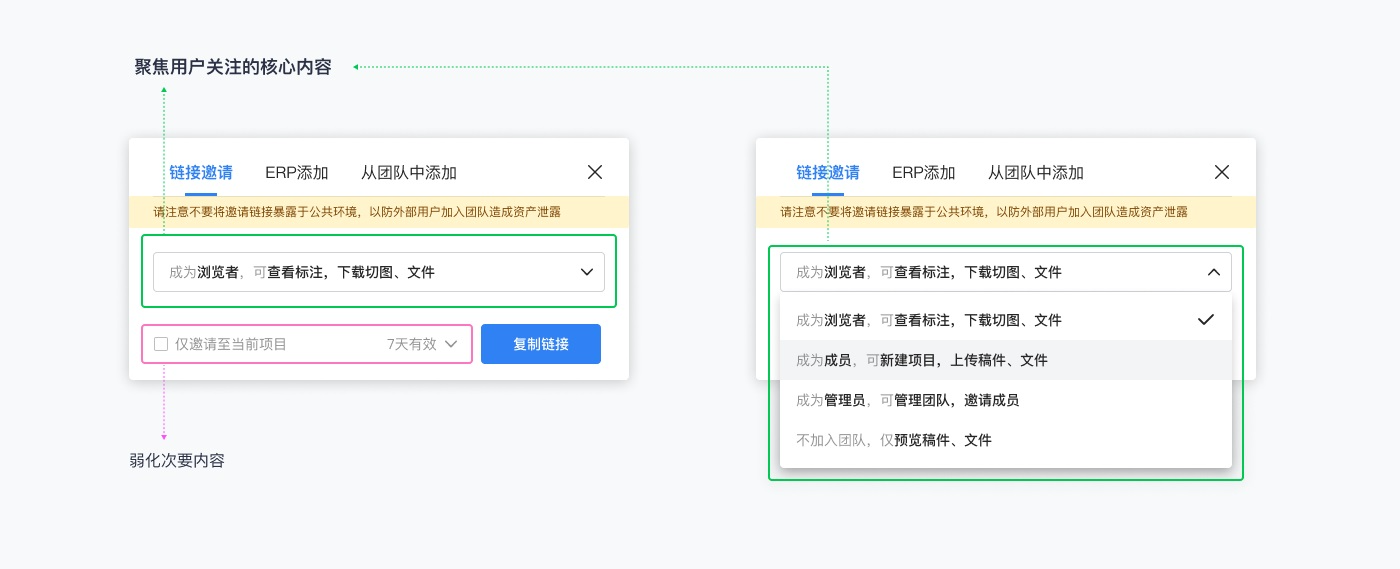Click the label 弱化次要内容
The height and width of the screenshot is (569, 1400).
click(177, 461)
